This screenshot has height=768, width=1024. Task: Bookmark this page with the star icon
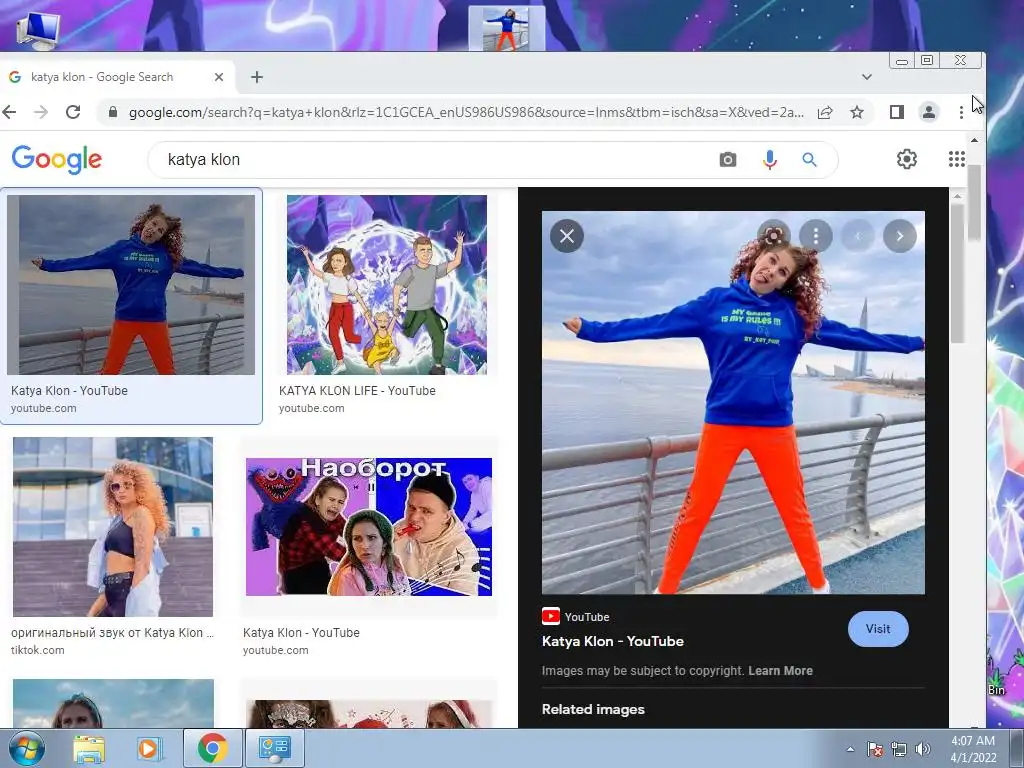(x=857, y=112)
